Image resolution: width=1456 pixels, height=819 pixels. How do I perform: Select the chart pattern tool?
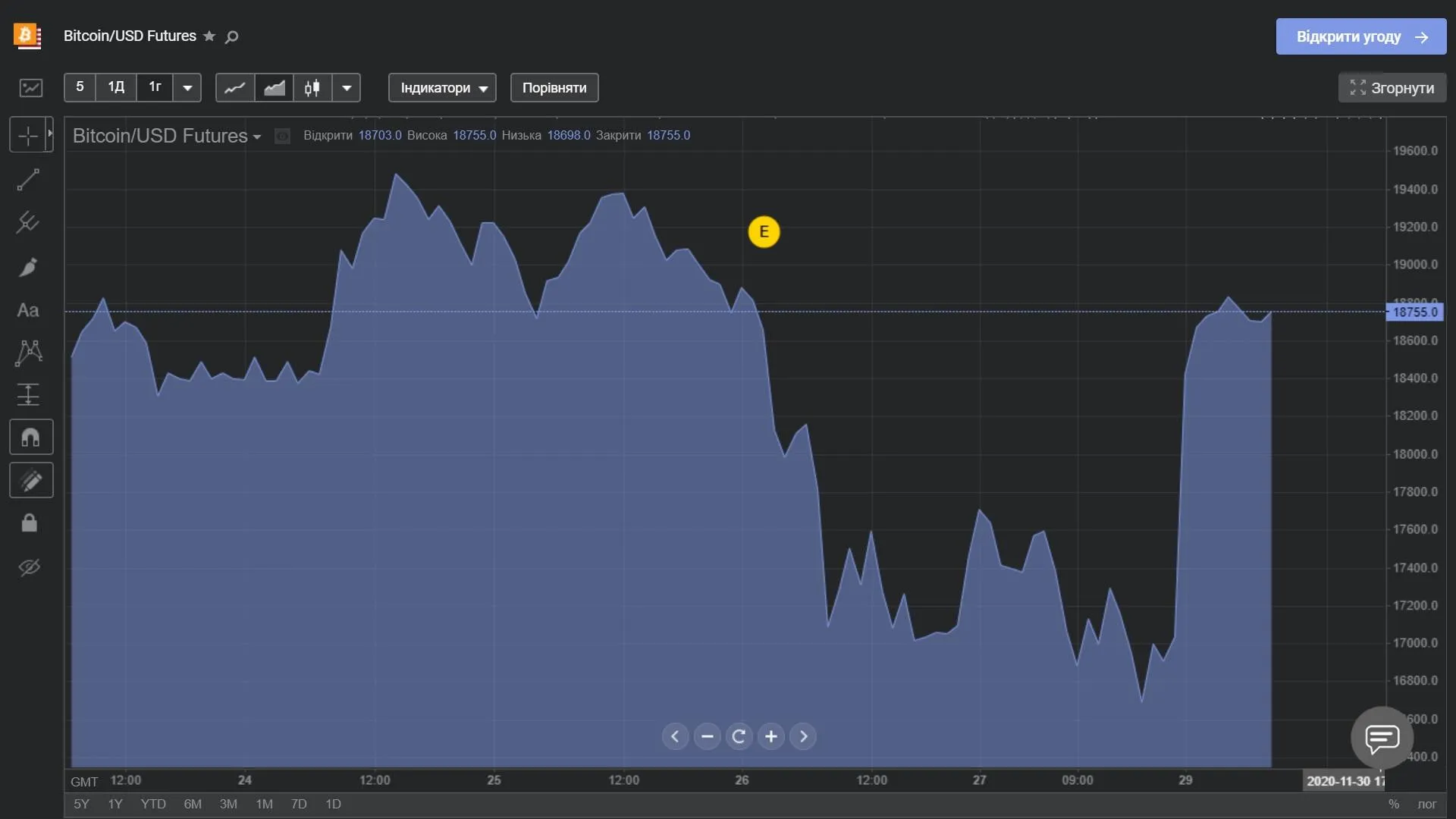tap(29, 353)
